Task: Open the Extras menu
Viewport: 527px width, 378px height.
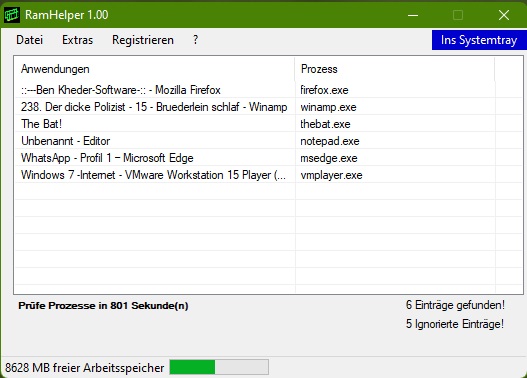Action: [x=77, y=40]
